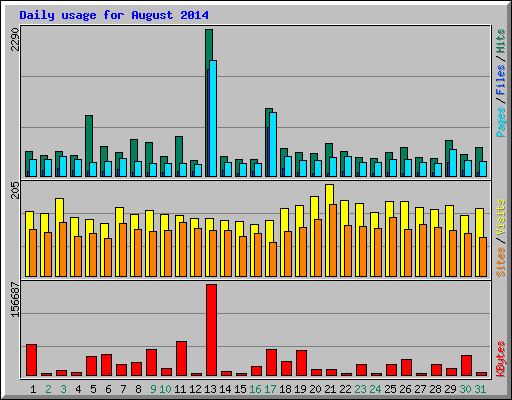Click day 17 on the x-axis
The width and height of the screenshot is (512, 400).
(270, 389)
